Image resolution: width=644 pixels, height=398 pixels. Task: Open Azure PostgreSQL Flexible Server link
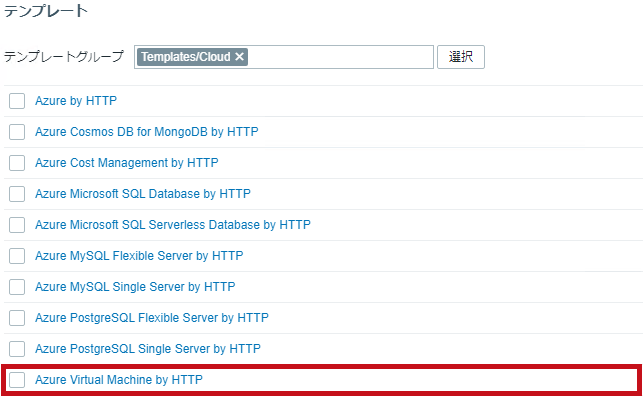point(152,318)
